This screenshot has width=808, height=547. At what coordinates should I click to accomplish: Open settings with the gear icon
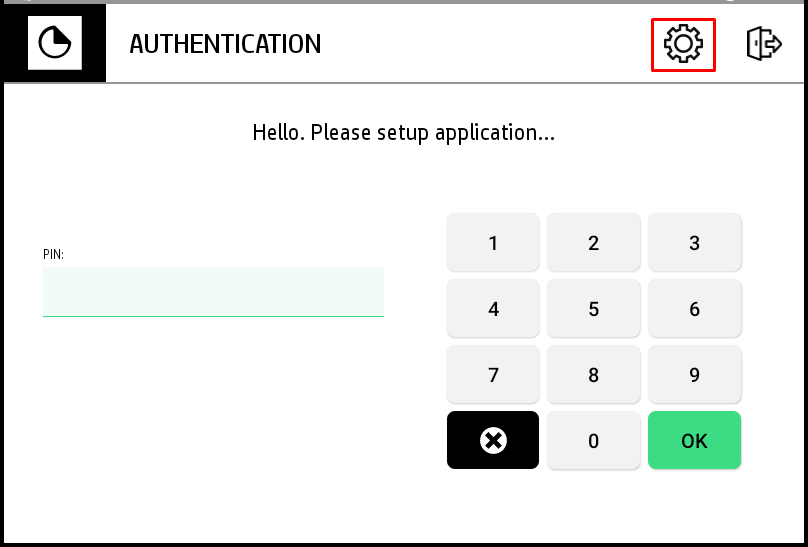tap(684, 44)
